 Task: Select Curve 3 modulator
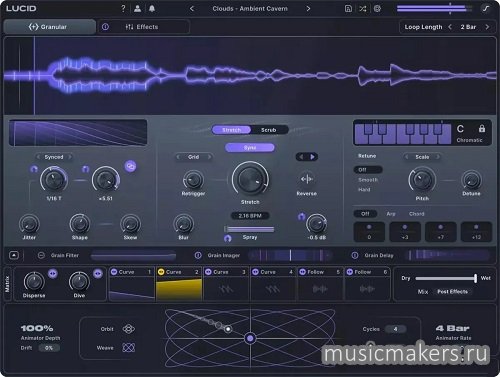(226, 284)
